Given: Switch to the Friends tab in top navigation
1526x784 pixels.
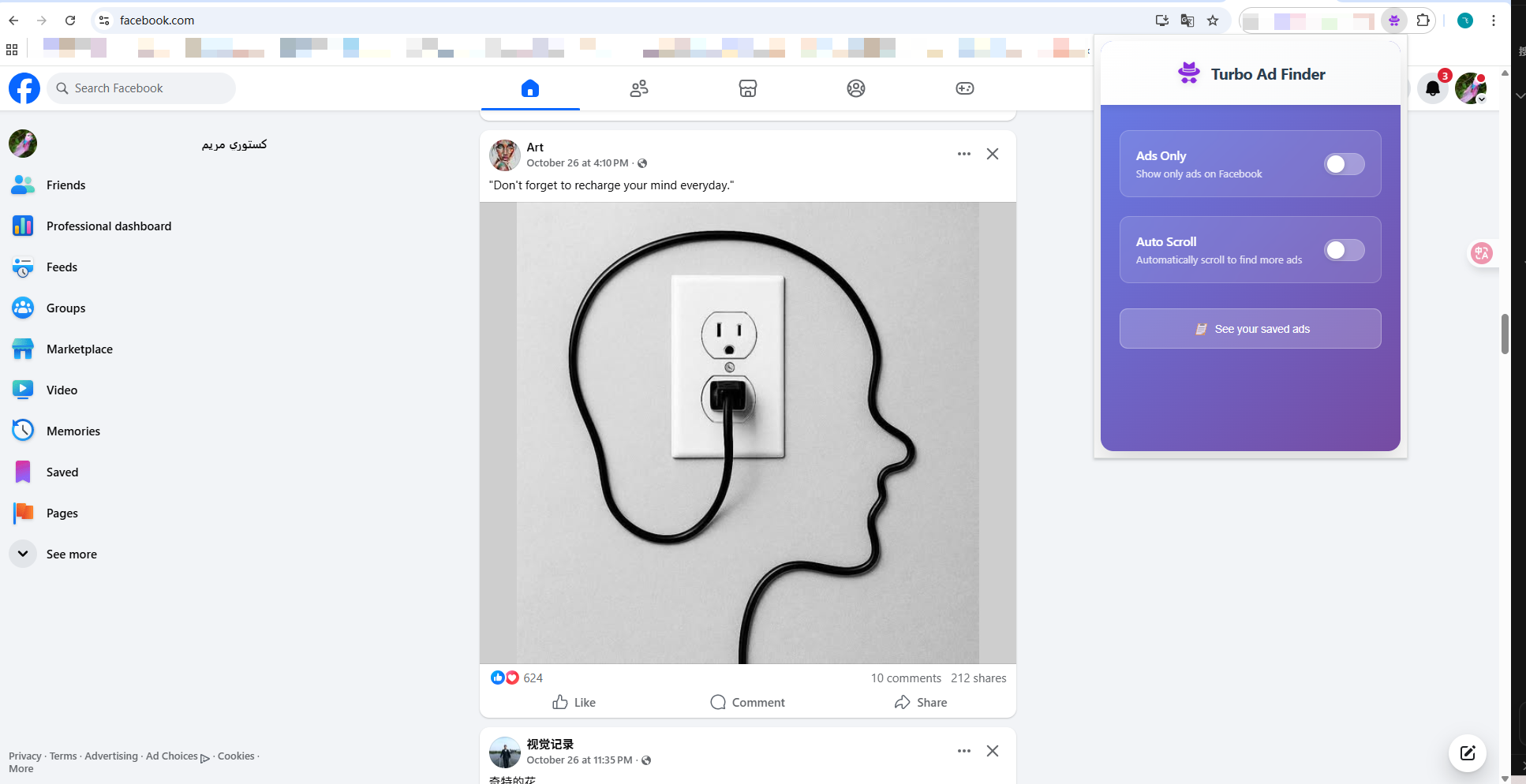Looking at the screenshot, I should (639, 88).
